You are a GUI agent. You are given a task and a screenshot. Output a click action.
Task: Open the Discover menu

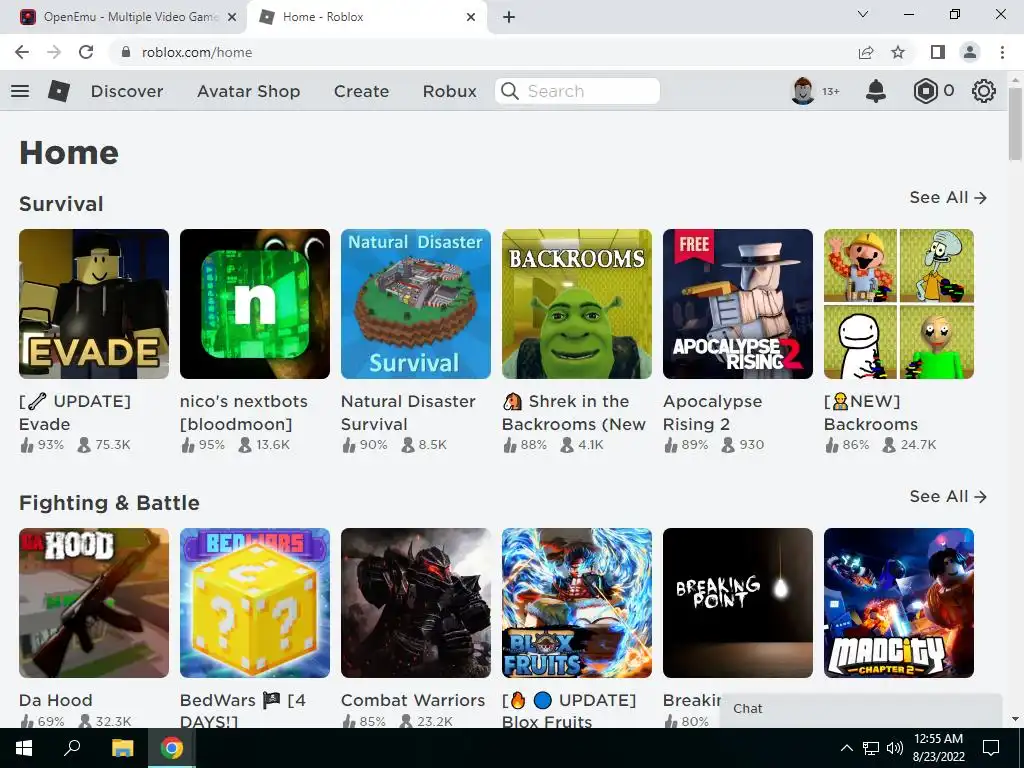(x=127, y=91)
